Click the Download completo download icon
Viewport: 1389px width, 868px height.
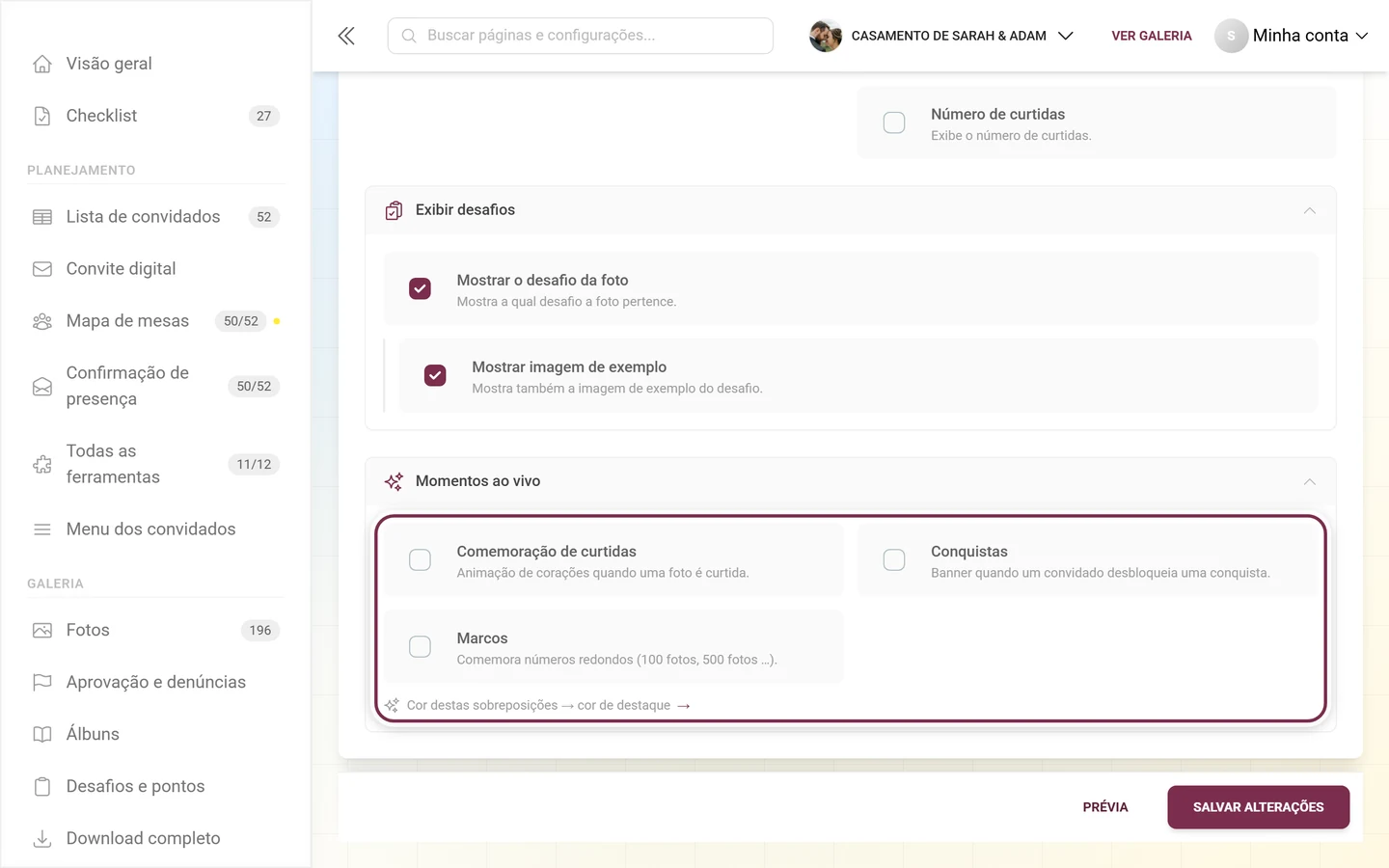click(x=42, y=838)
